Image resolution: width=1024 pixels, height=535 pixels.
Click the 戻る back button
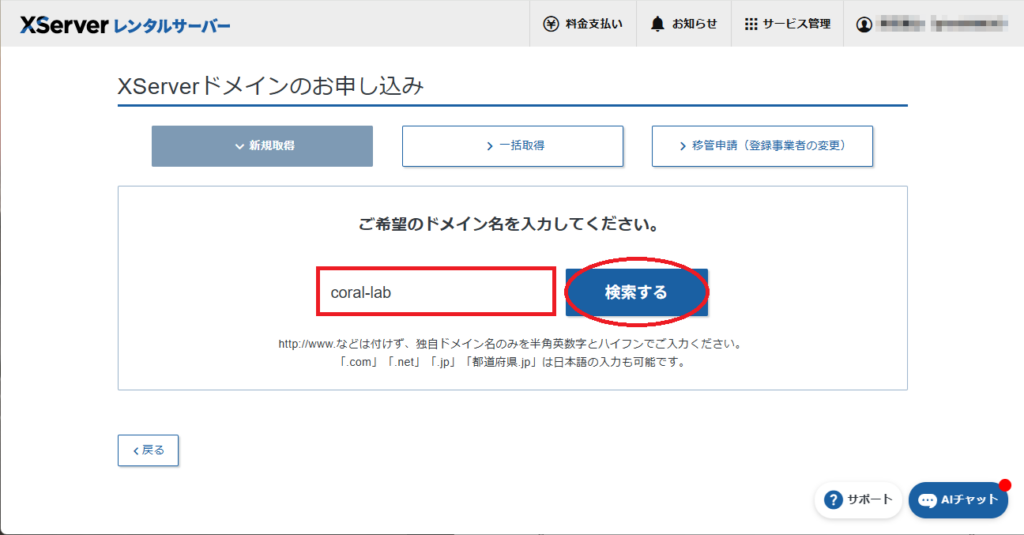(x=148, y=450)
